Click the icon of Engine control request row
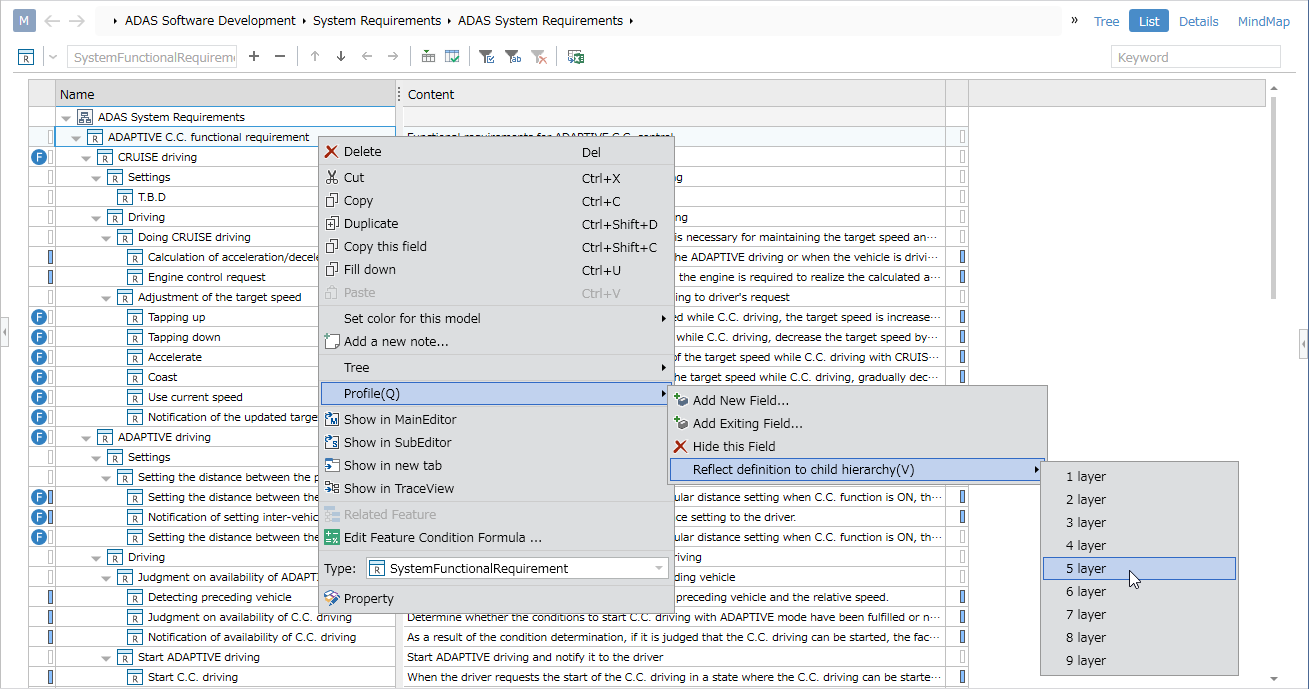1309x689 pixels. (135, 277)
